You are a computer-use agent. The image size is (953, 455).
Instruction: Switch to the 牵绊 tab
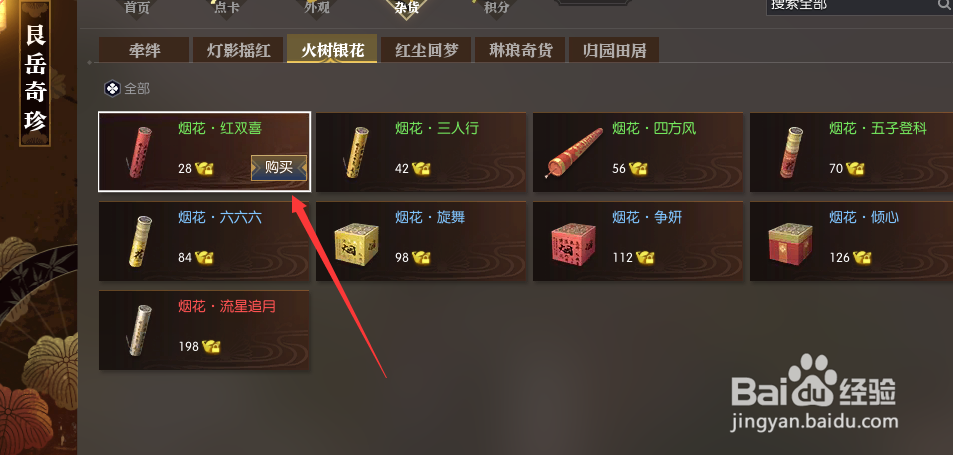tap(144, 50)
